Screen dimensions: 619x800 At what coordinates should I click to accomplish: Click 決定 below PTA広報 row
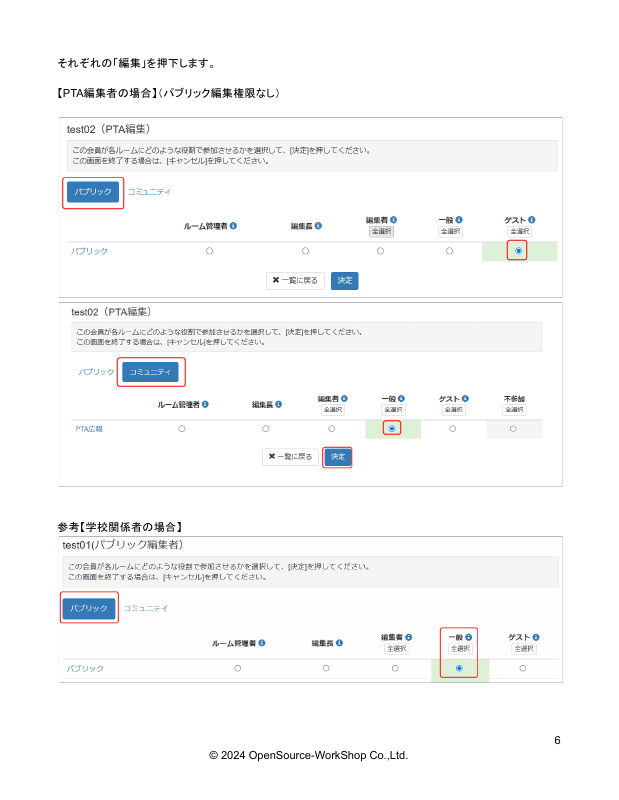click(338, 457)
